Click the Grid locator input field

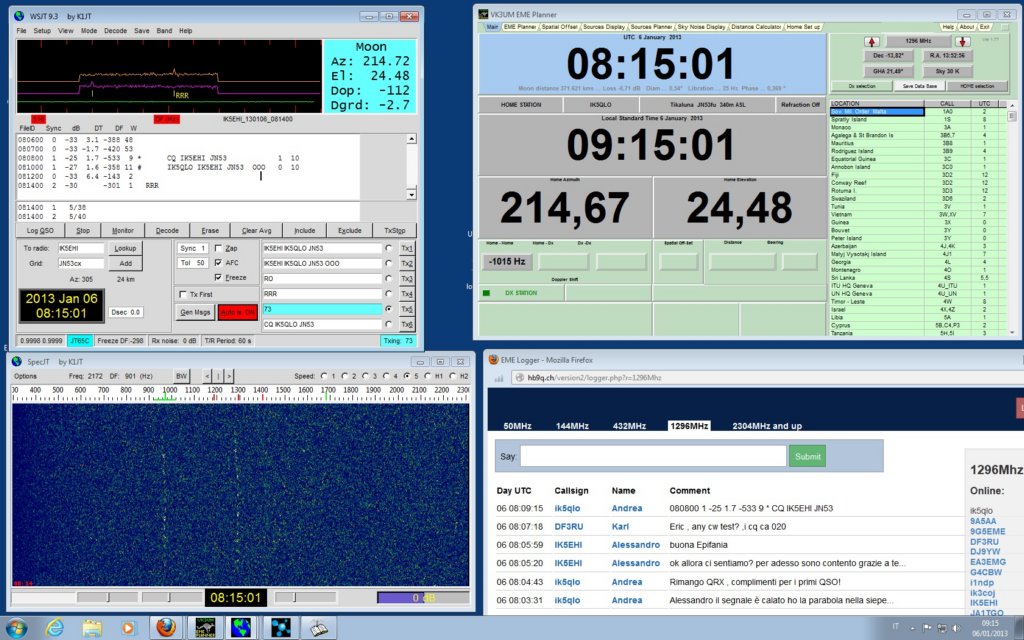[80, 263]
